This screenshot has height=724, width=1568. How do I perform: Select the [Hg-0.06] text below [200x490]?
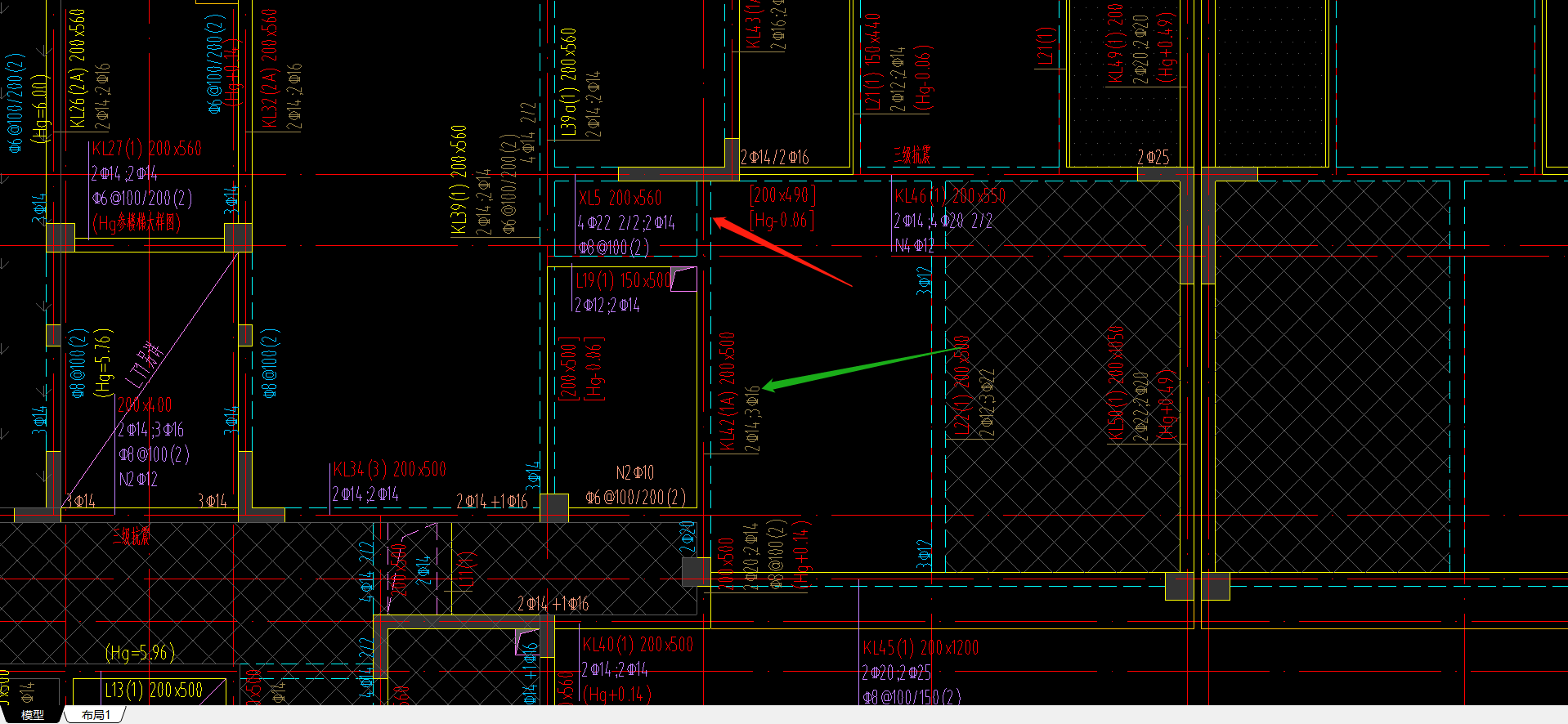point(782,220)
